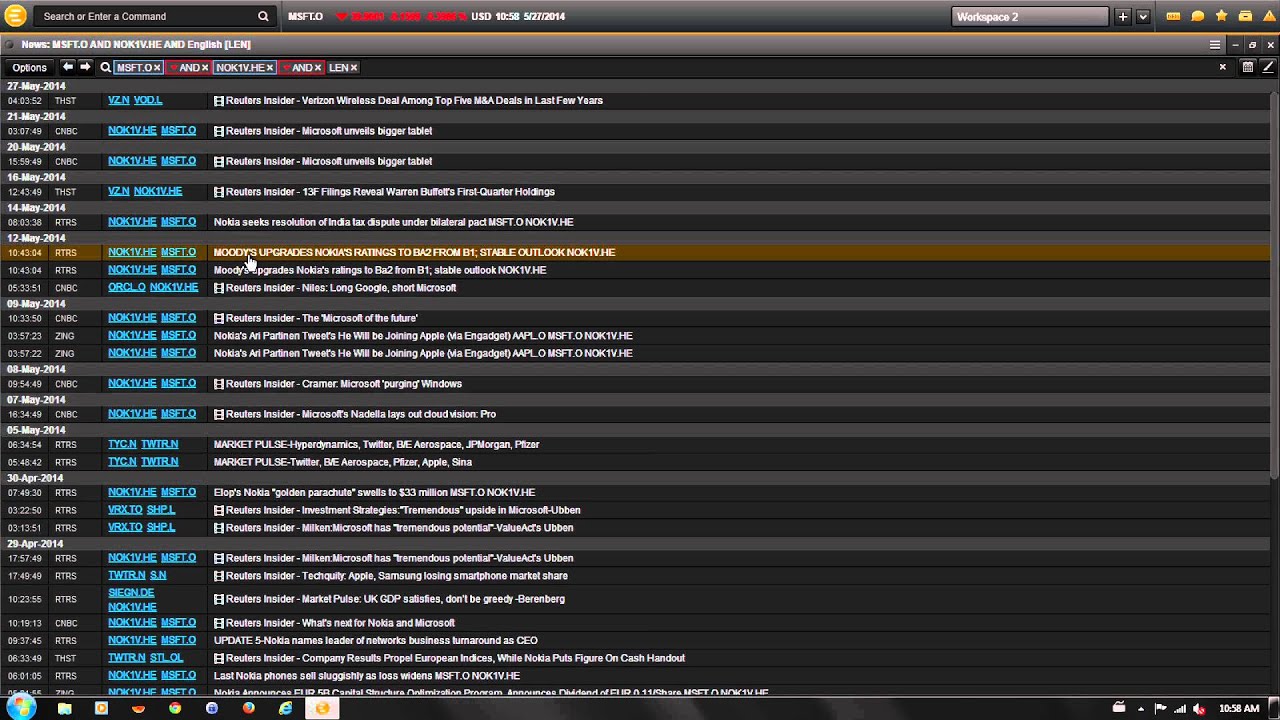Image resolution: width=1280 pixels, height=720 pixels.
Task: Click the pencil edit icon
Action: 1268,67
